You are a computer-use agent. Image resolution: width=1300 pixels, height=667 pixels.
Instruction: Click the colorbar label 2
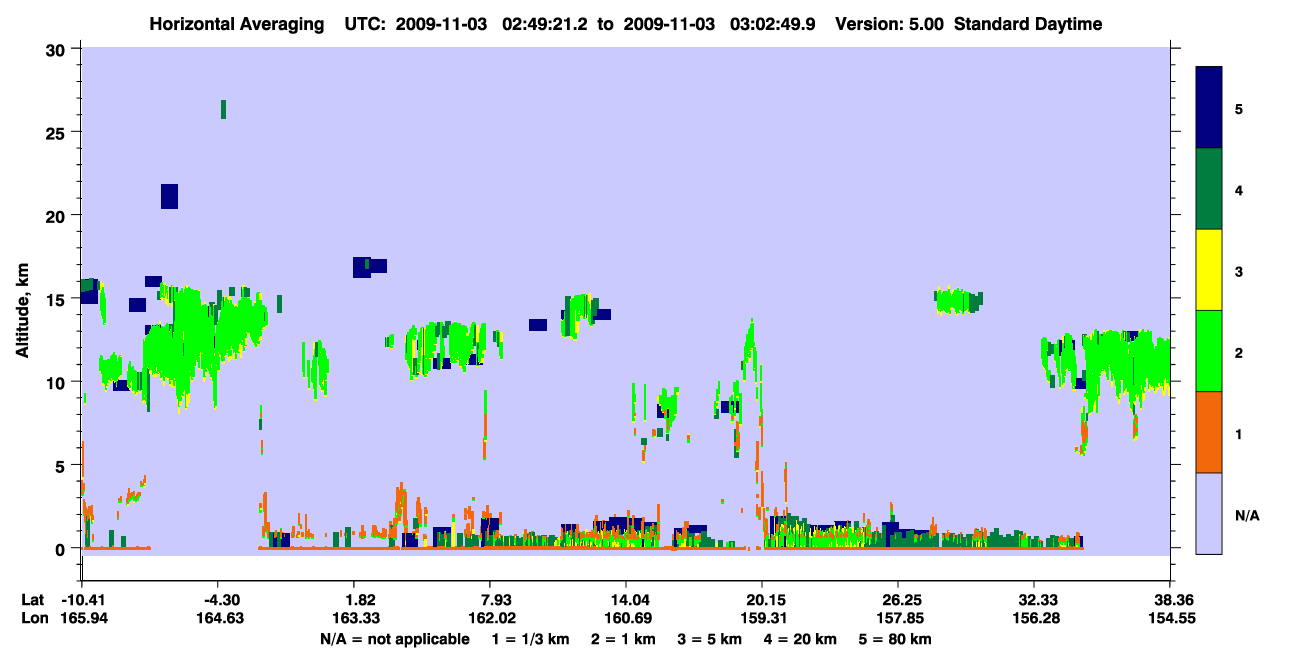[x=1239, y=352]
